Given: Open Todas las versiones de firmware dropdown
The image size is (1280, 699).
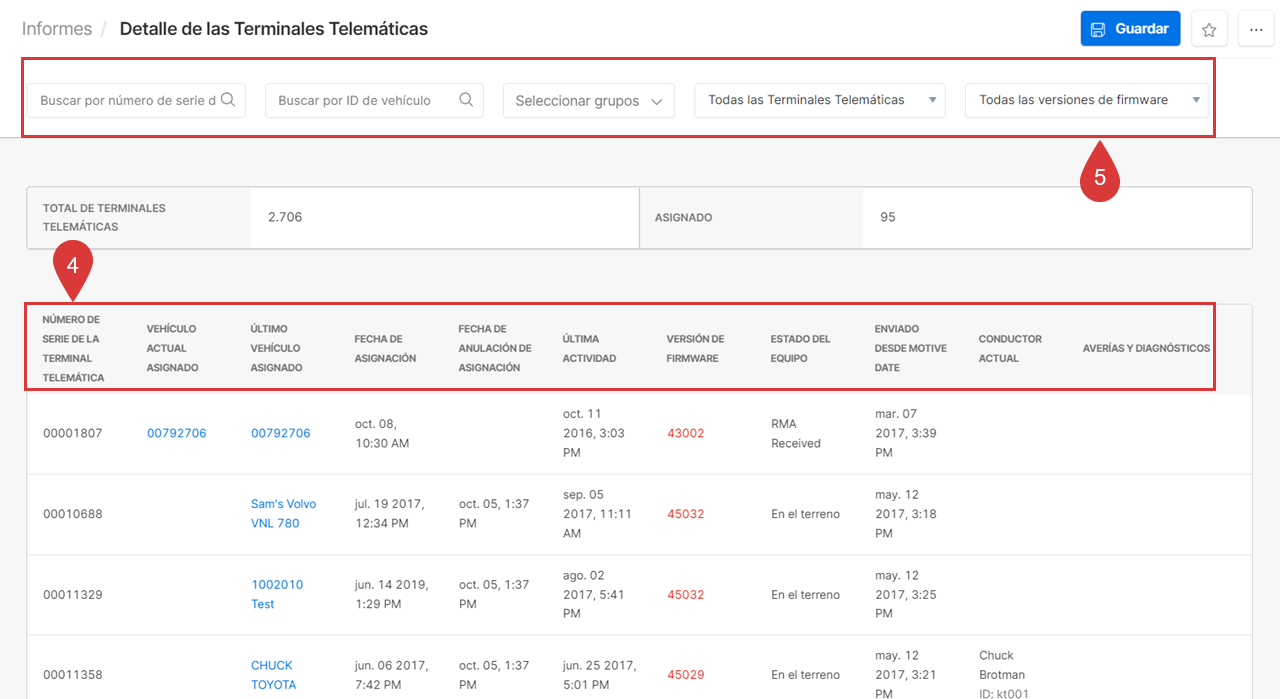Looking at the screenshot, I should pos(1087,100).
